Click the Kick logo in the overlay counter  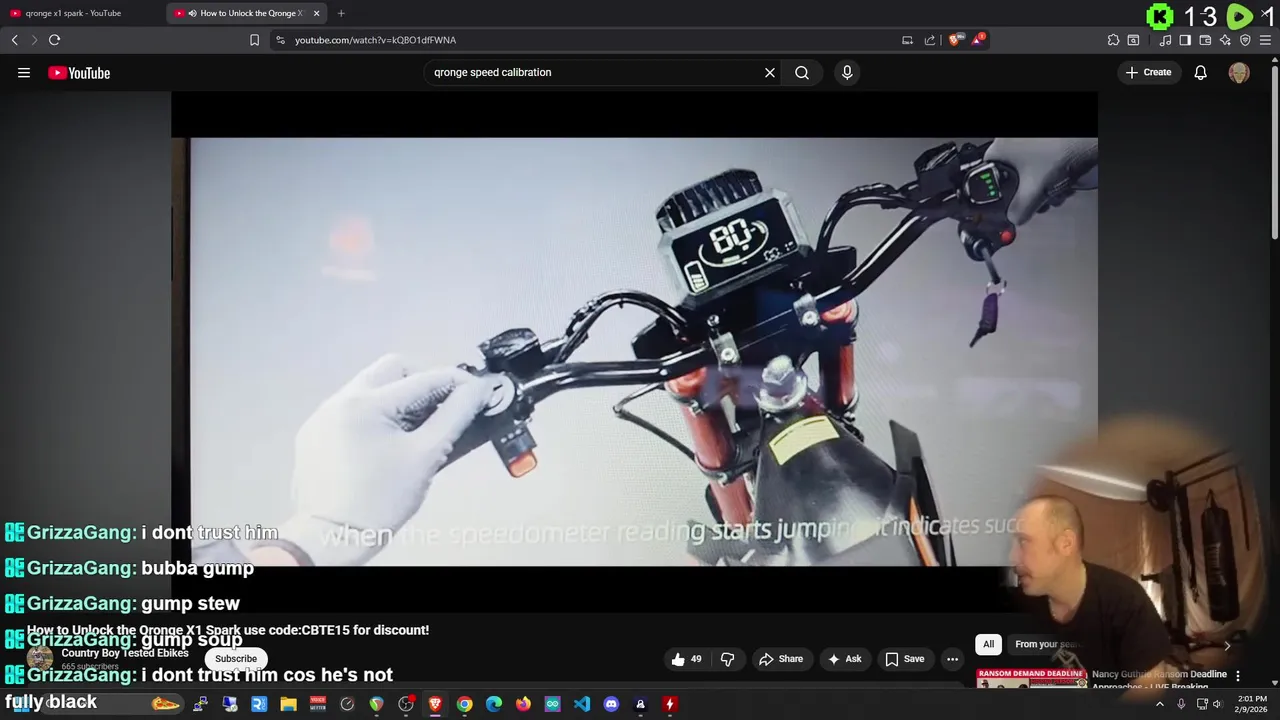point(1160,16)
